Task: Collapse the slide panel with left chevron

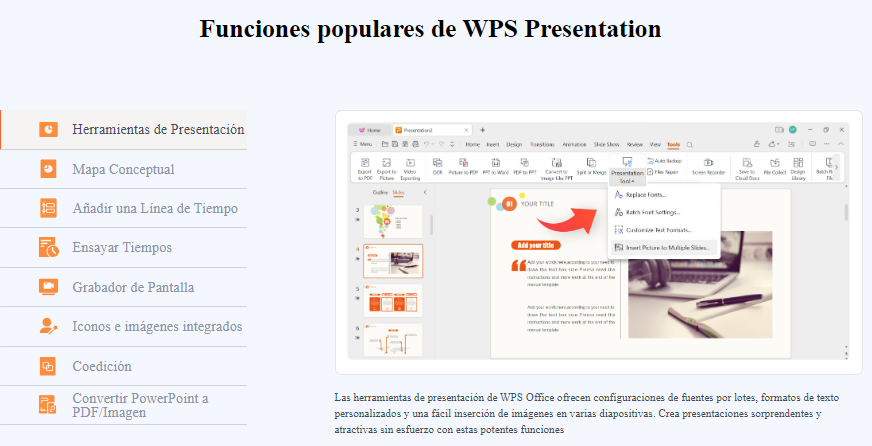Action: click(425, 192)
